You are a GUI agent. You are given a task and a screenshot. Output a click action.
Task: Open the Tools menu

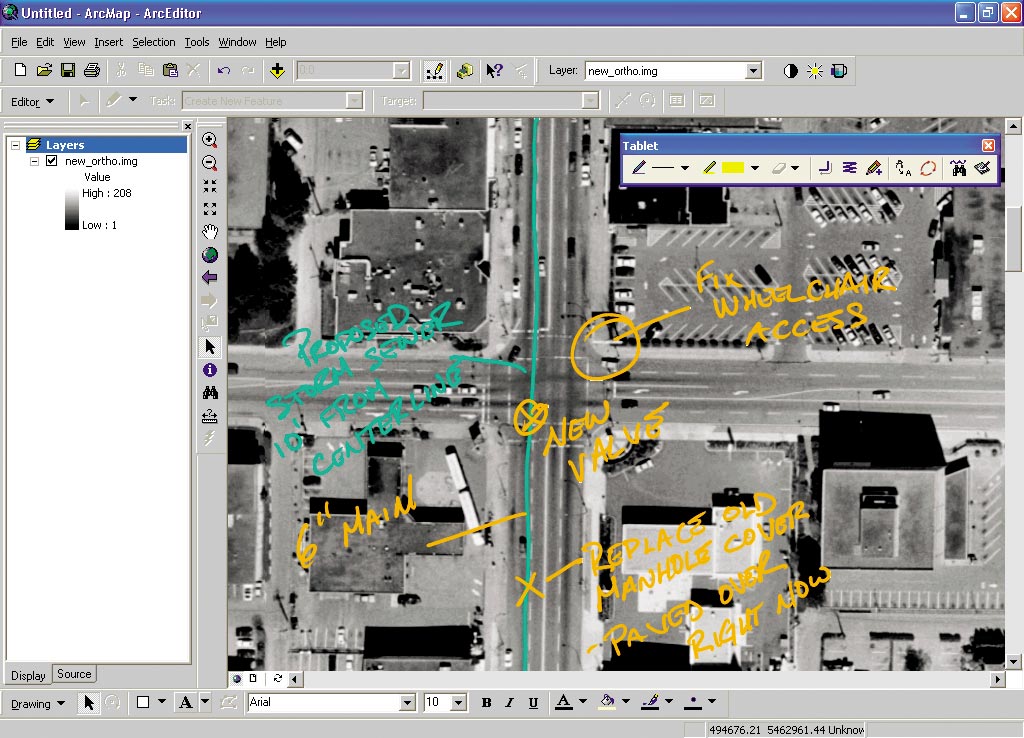click(197, 42)
